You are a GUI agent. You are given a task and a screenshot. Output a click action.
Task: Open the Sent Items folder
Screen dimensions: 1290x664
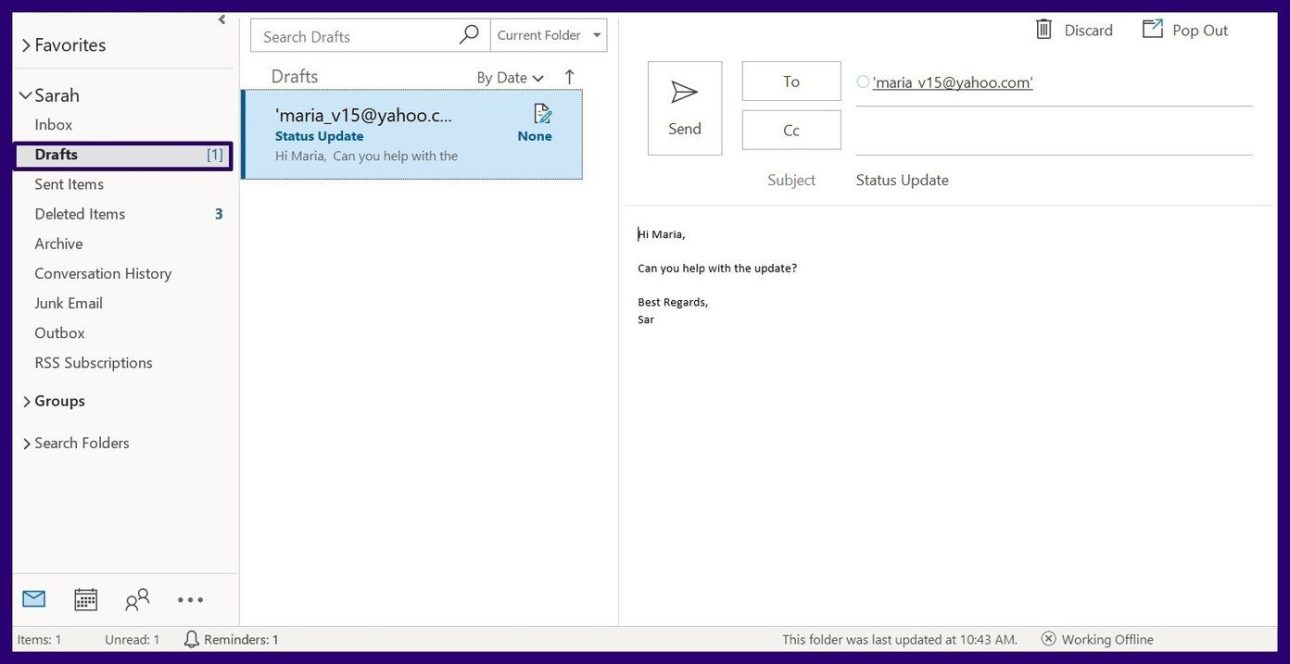pyautogui.click(x=69, y=184)
